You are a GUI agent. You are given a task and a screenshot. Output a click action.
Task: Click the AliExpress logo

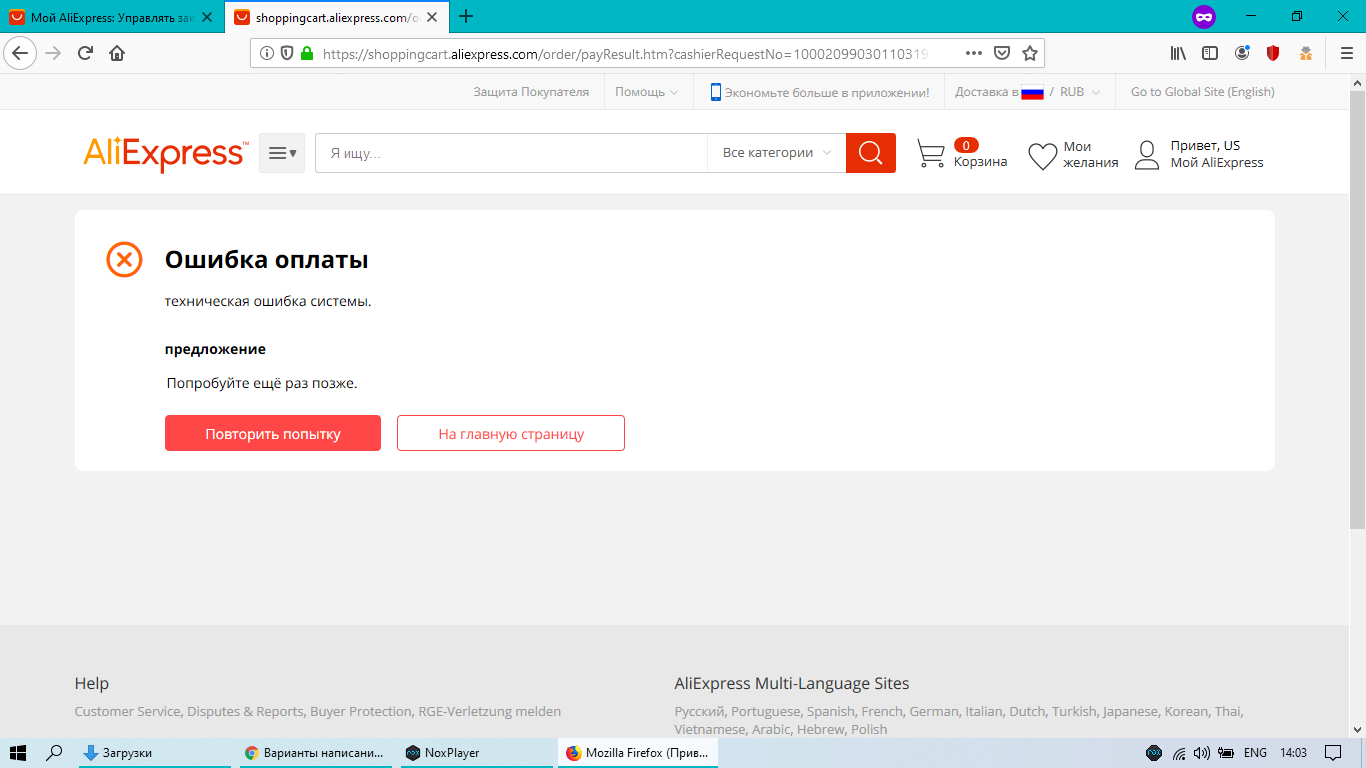pyautogui.click(x=165, y=154)
